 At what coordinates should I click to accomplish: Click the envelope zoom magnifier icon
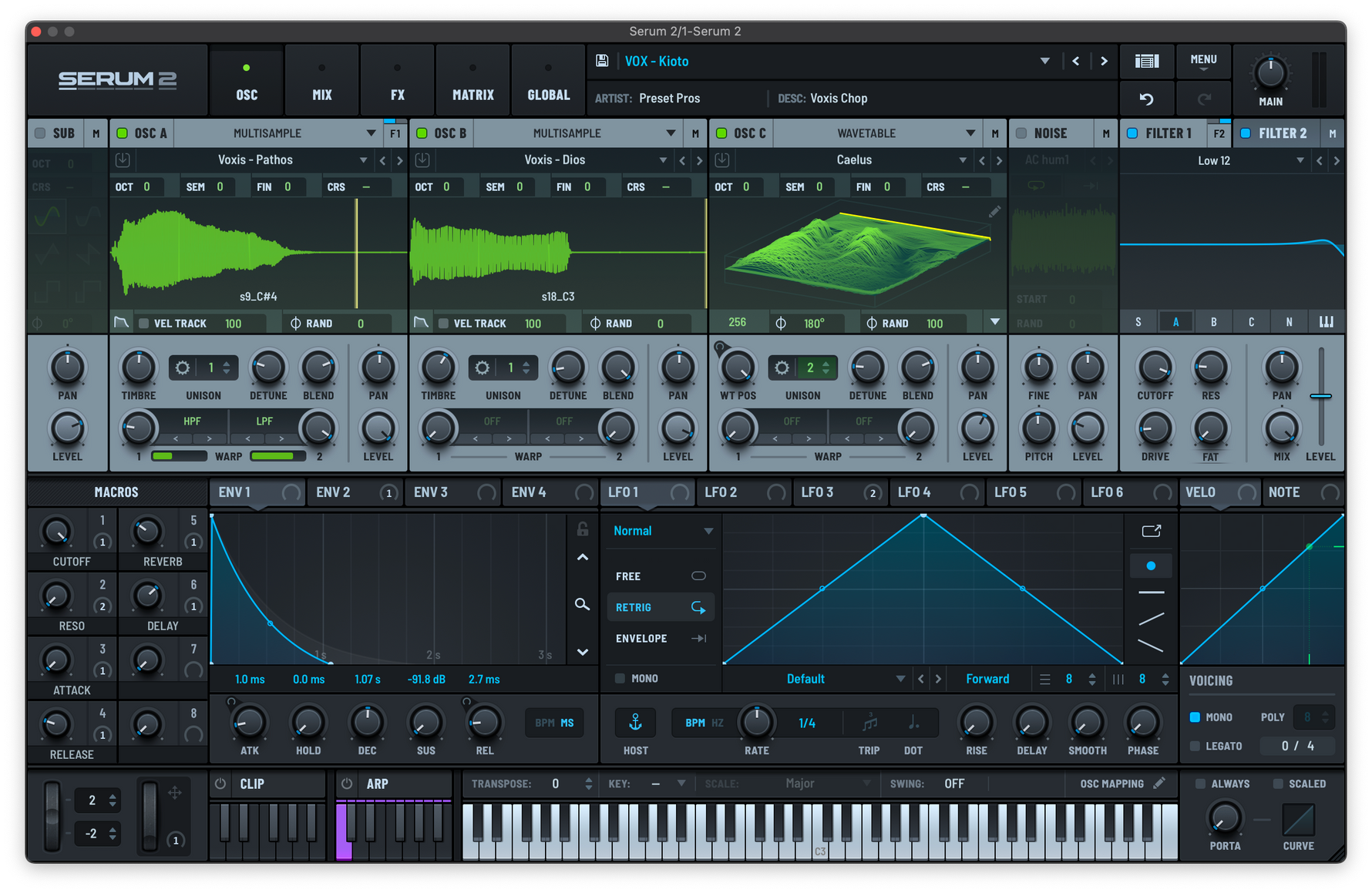[x=583, y=604]
